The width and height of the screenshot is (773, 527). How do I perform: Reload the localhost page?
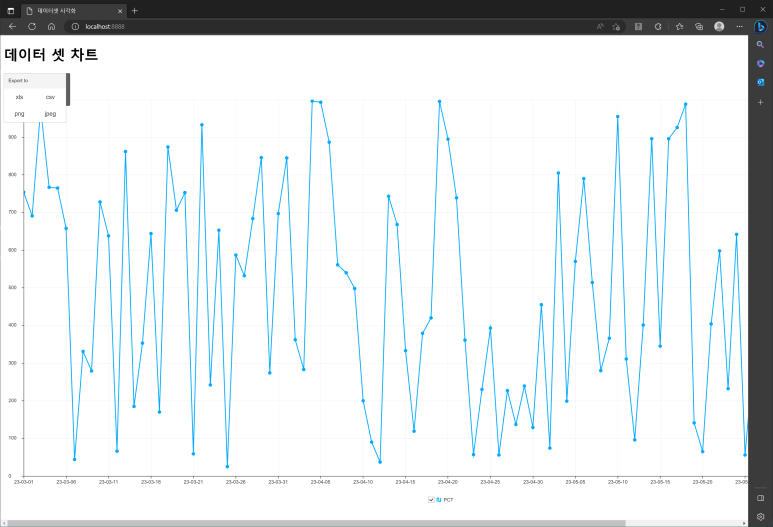[32, 27]
